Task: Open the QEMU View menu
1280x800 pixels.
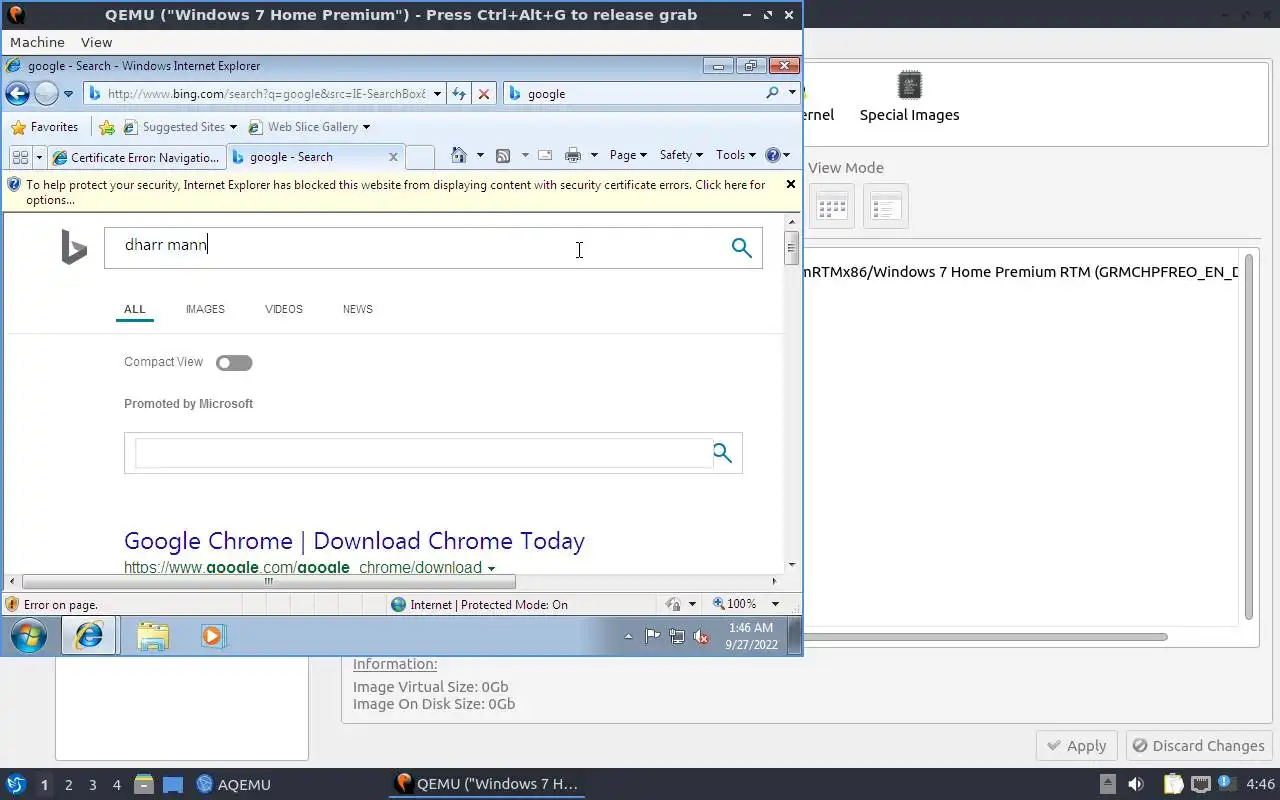Action: (96, 42)
